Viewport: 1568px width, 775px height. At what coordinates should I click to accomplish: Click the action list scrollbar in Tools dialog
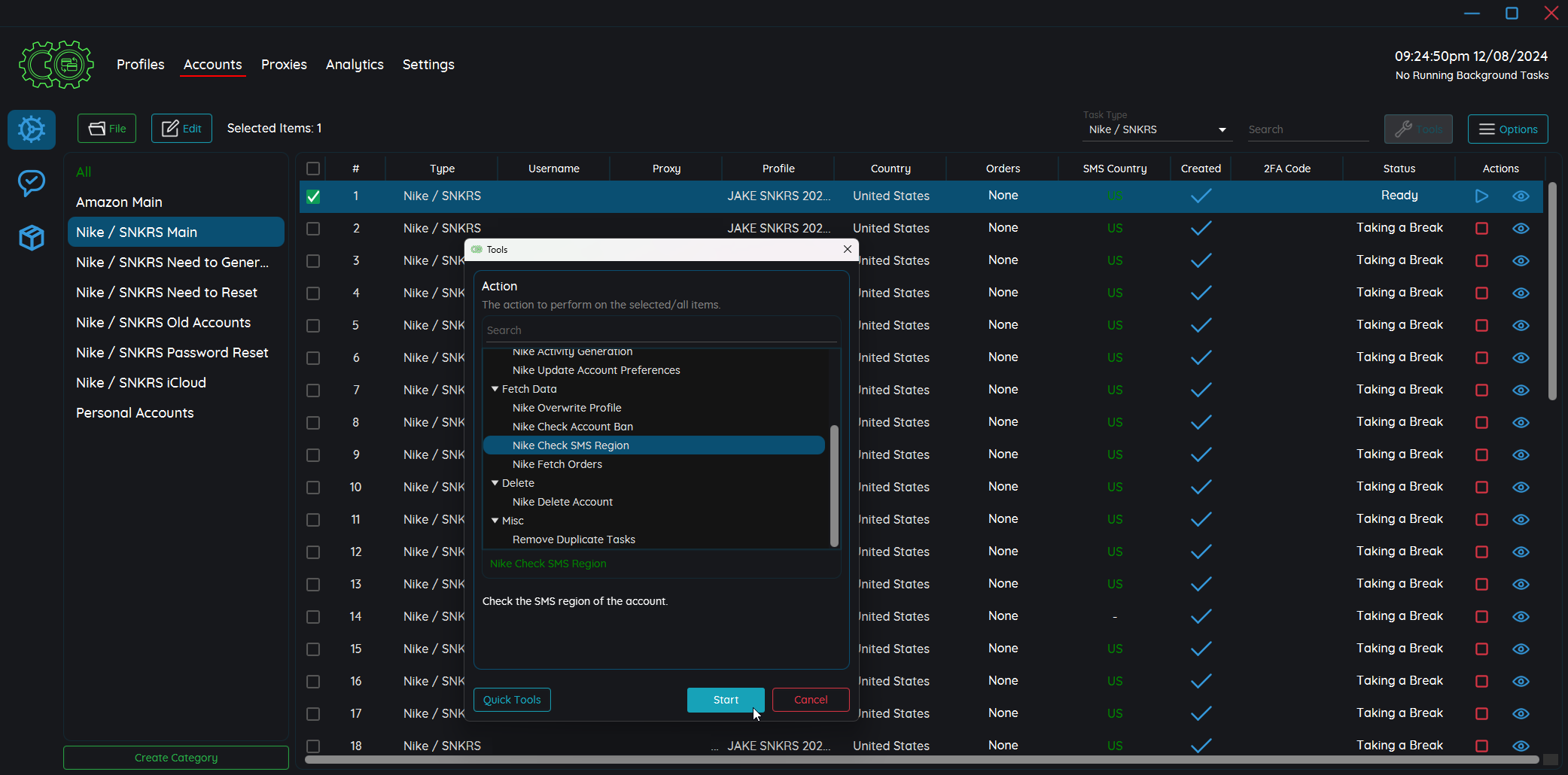[833, 485]
